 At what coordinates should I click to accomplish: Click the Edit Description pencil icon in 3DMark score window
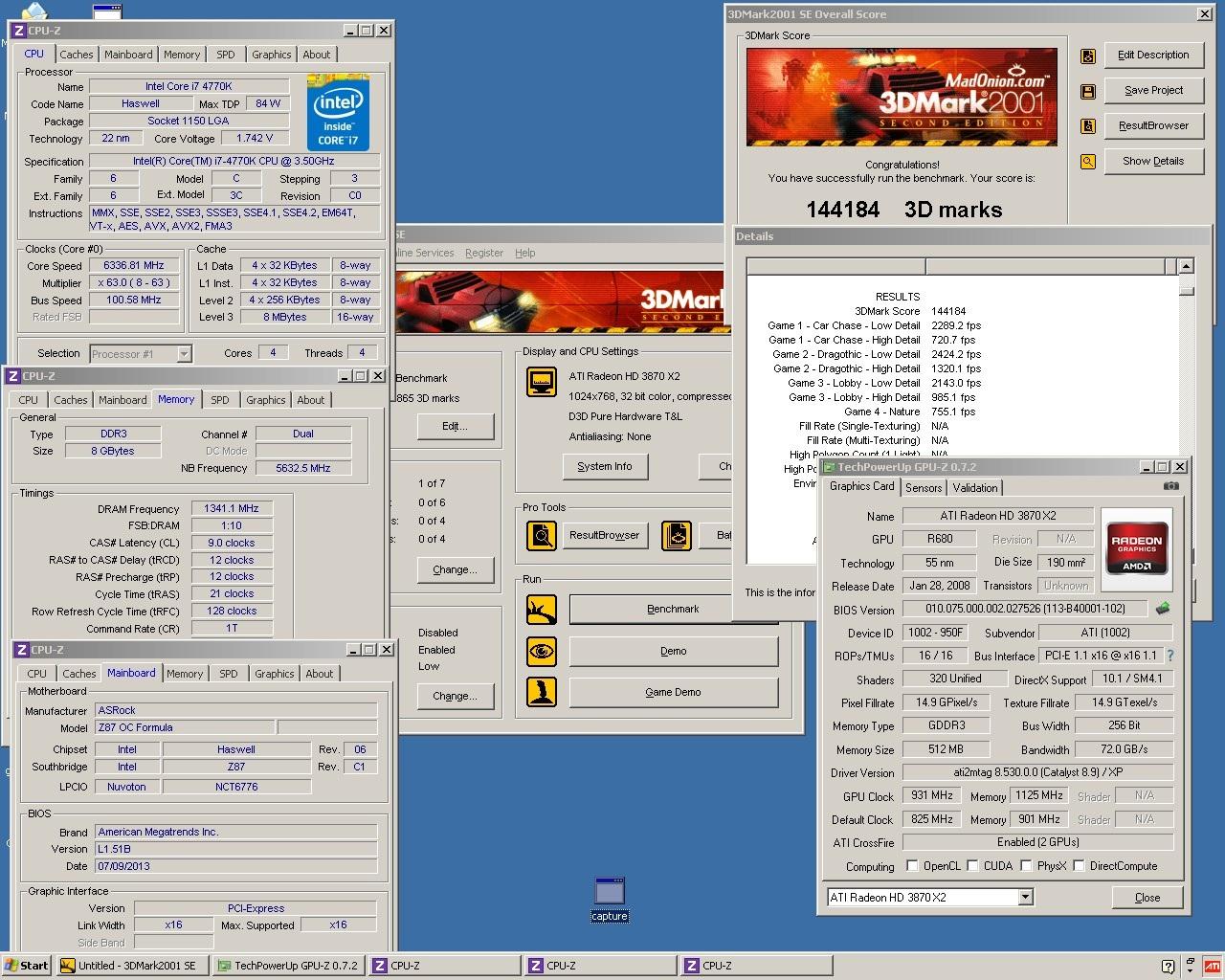click(x=1088, y=56)
